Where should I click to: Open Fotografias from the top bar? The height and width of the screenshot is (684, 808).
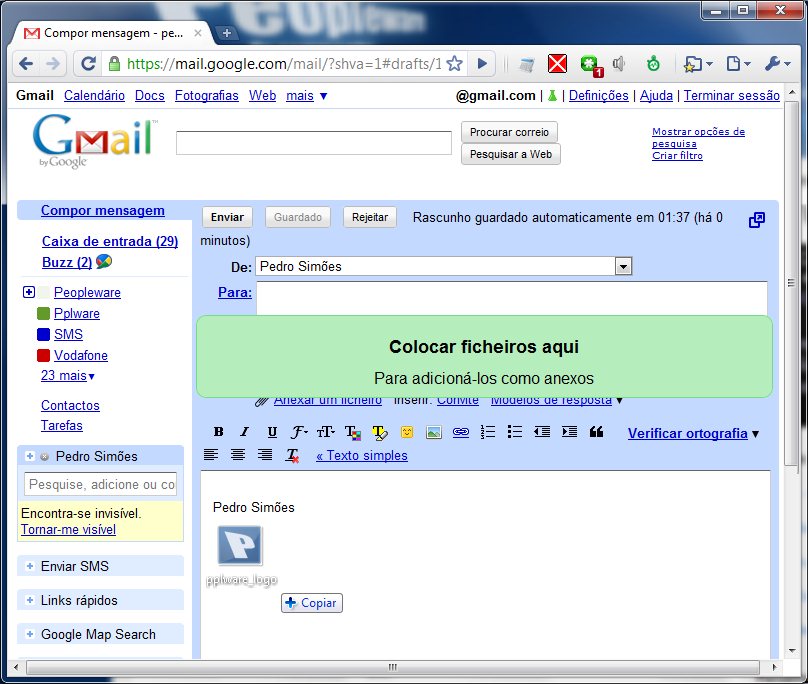coord(207,96)
